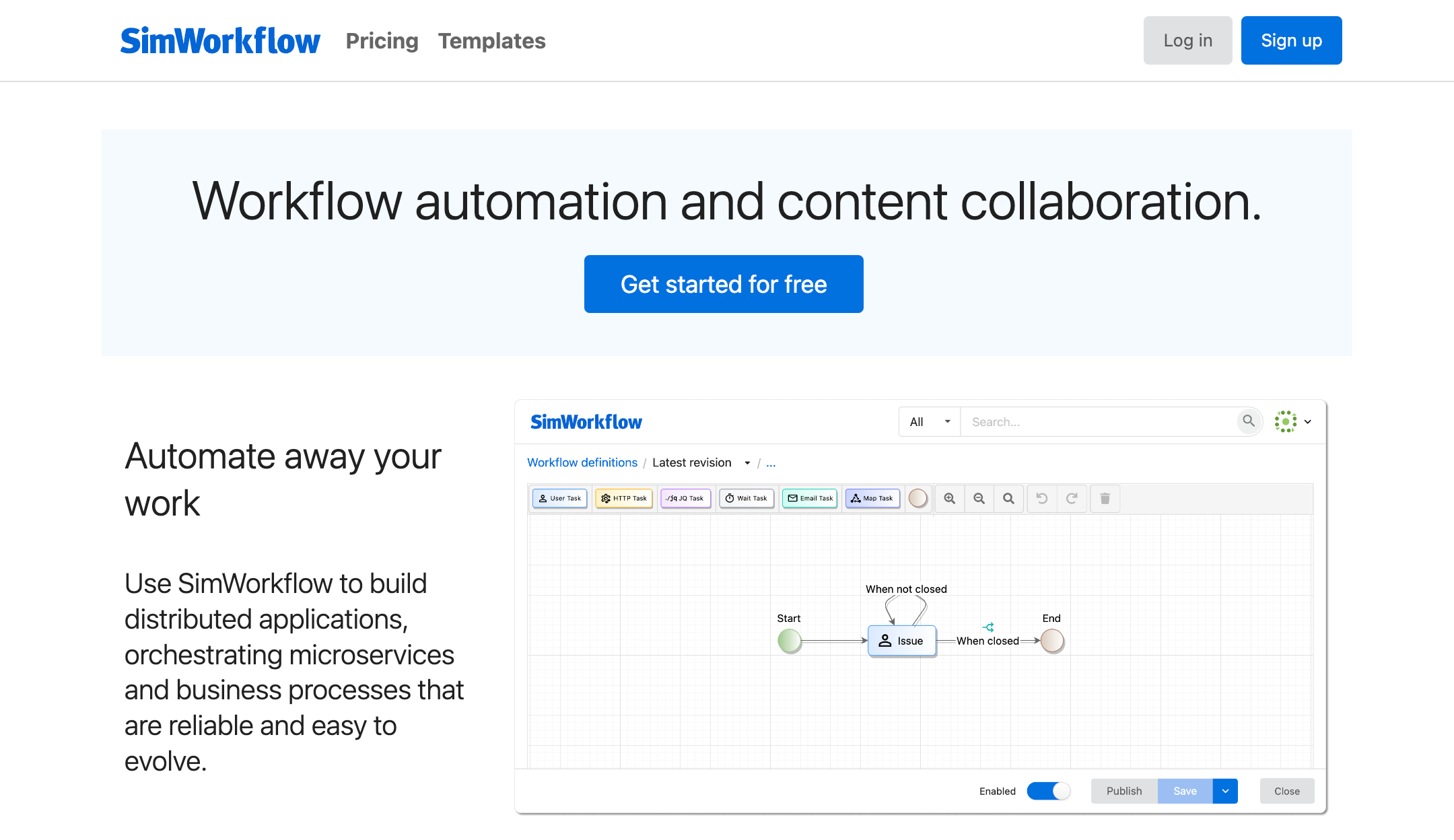The image size is (1454, 840).
Task: Click Get started for free
Action: (x=724, y=284)
